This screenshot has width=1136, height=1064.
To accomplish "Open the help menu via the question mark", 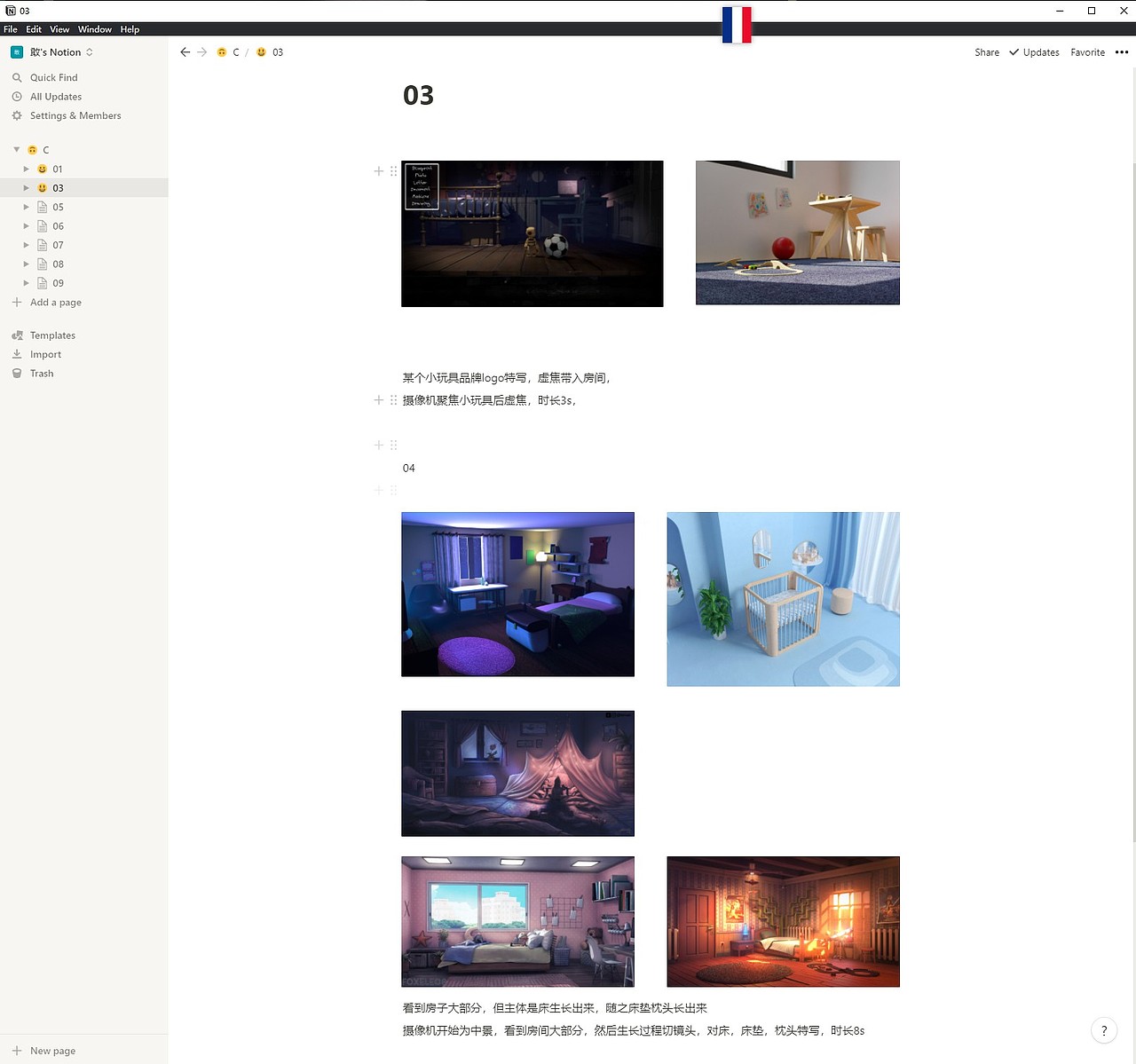I will (x=1104, y=1030).
